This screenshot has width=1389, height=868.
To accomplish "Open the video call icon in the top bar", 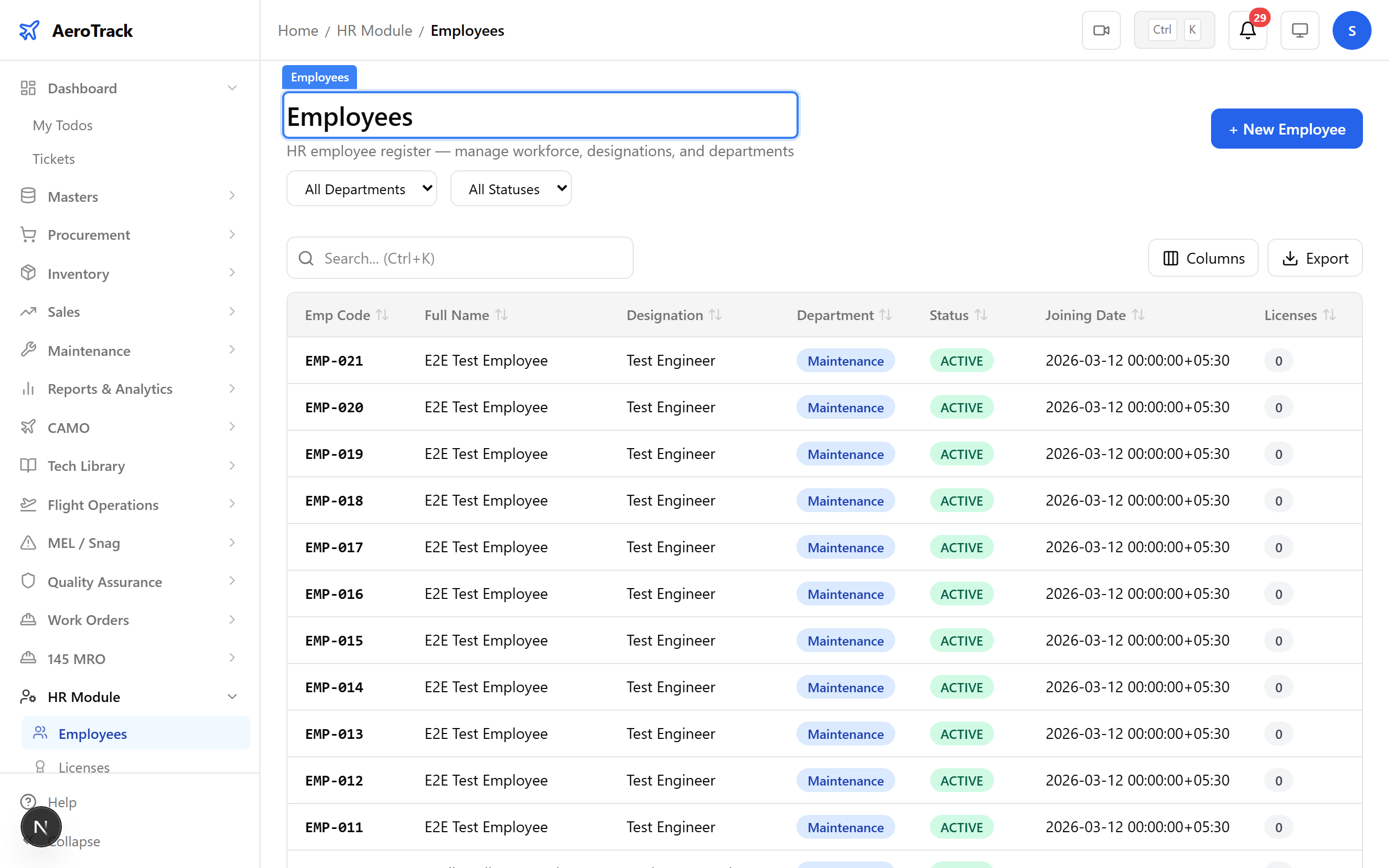I will (x=1101, y=30).
